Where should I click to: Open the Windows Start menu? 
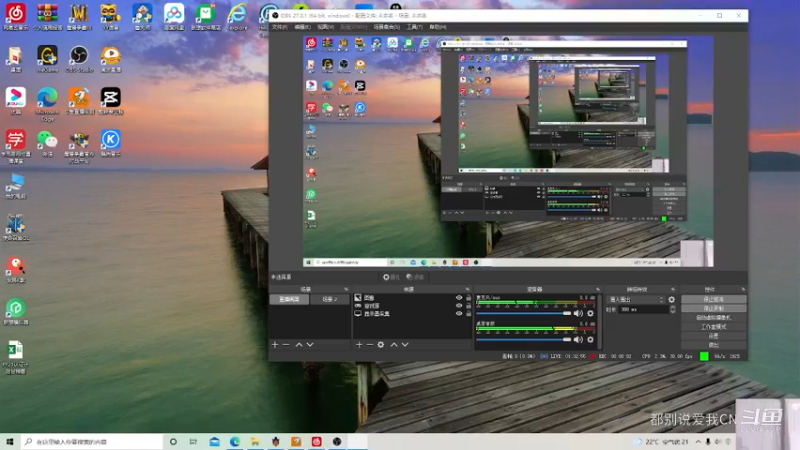[10, 442]
